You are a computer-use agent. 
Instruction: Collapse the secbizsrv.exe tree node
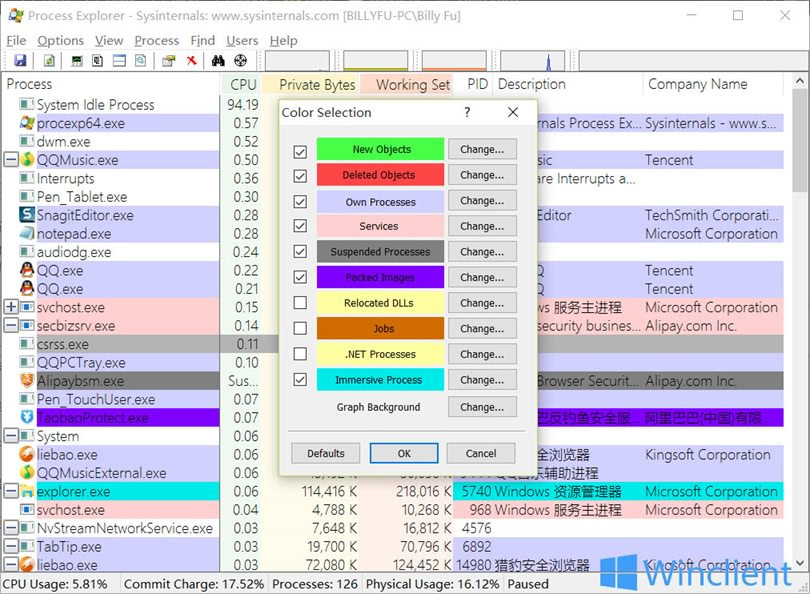point(11,325)
